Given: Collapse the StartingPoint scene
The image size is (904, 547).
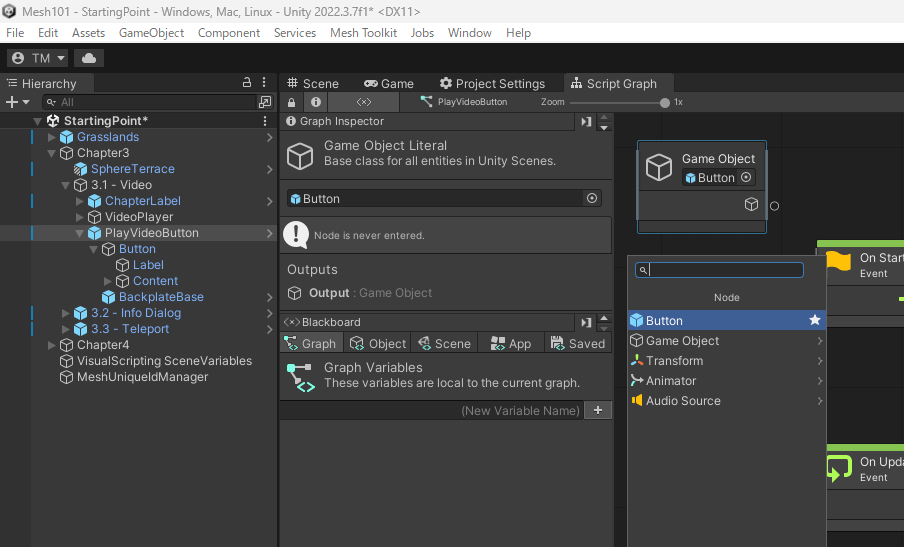Looking at the screenshot, I should tap(37, 121).
